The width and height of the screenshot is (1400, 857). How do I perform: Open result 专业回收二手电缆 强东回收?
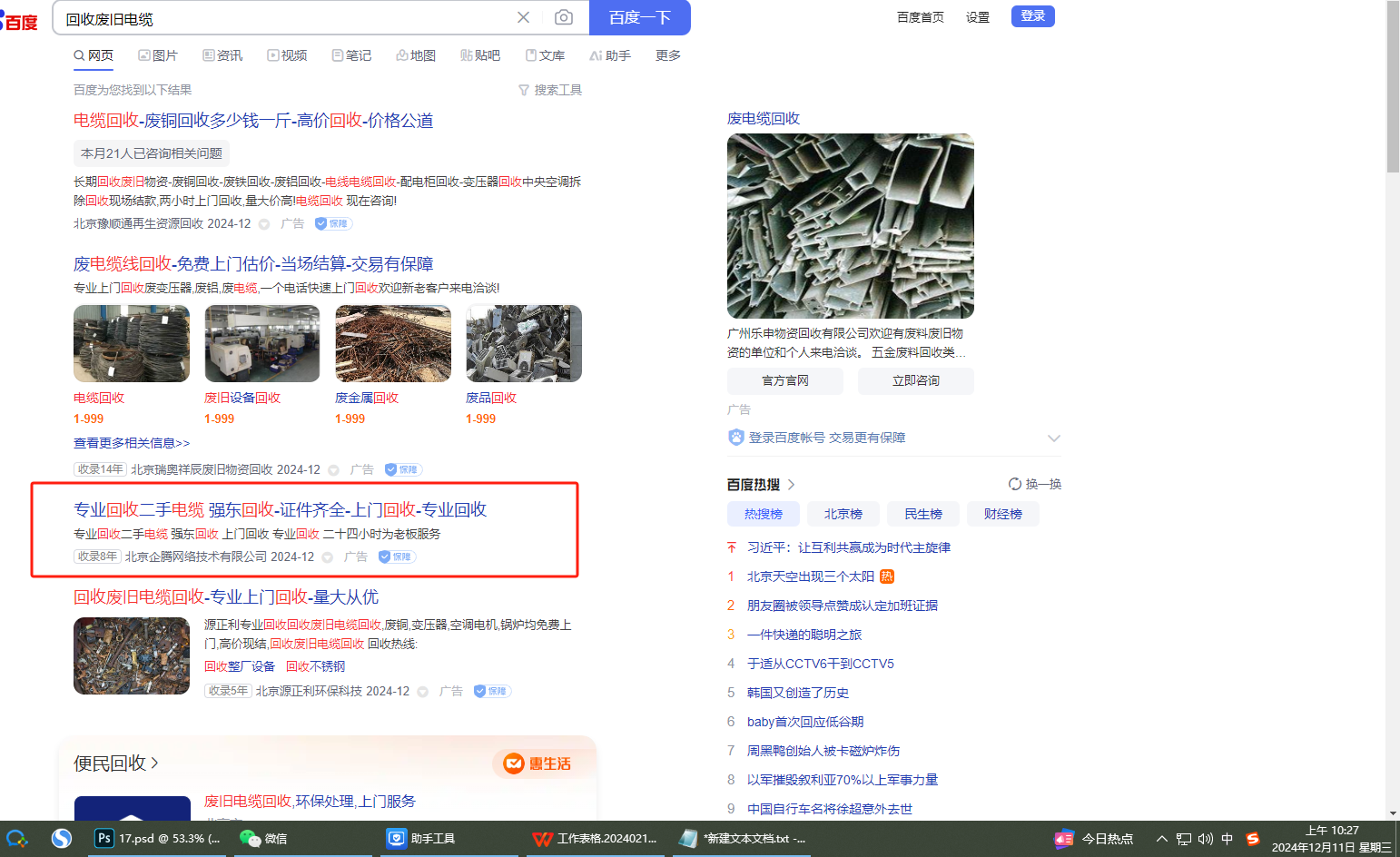point(281,509)
